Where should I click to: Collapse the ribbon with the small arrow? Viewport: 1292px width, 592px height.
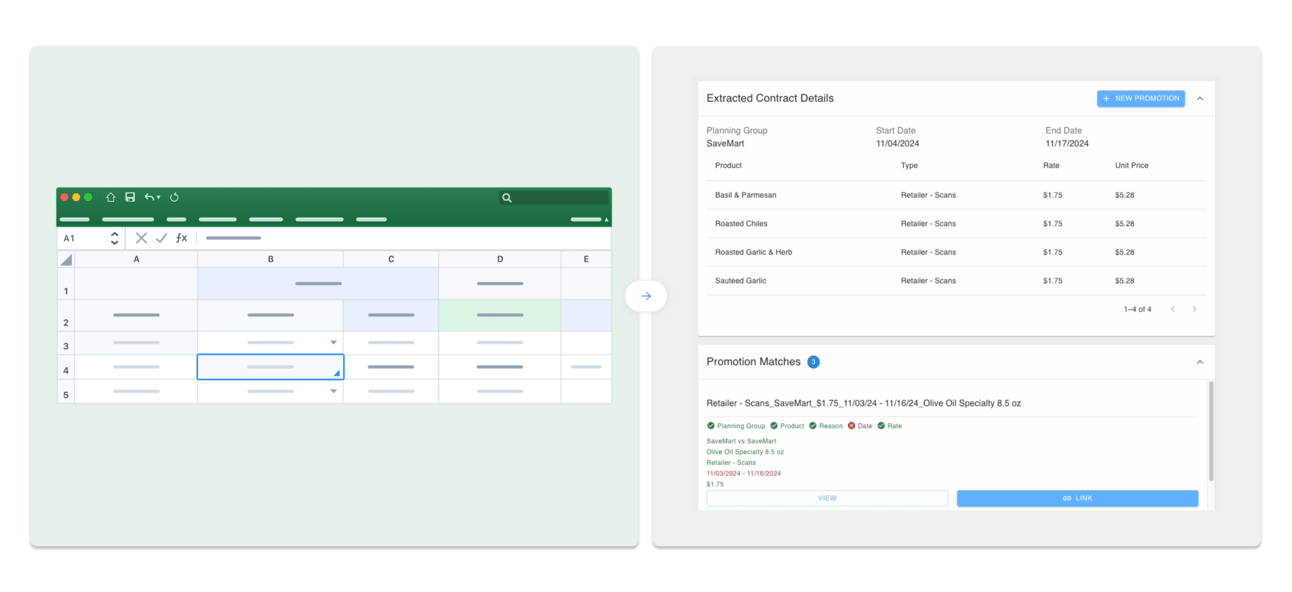pos(606,219)
